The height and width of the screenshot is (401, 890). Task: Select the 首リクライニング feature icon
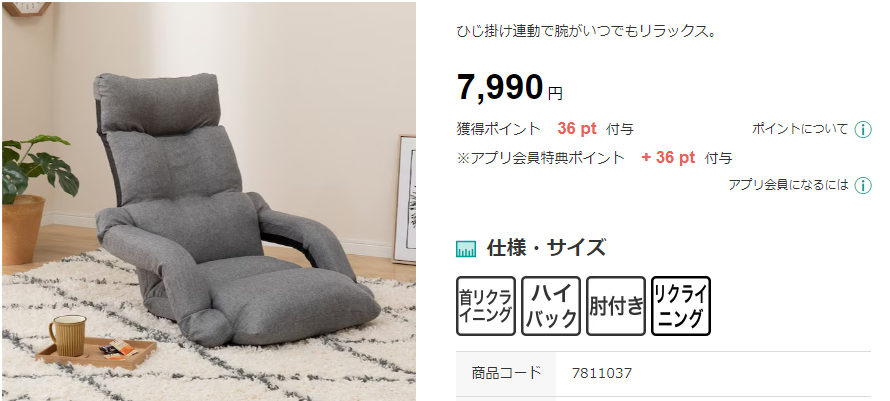coord(486,306)
